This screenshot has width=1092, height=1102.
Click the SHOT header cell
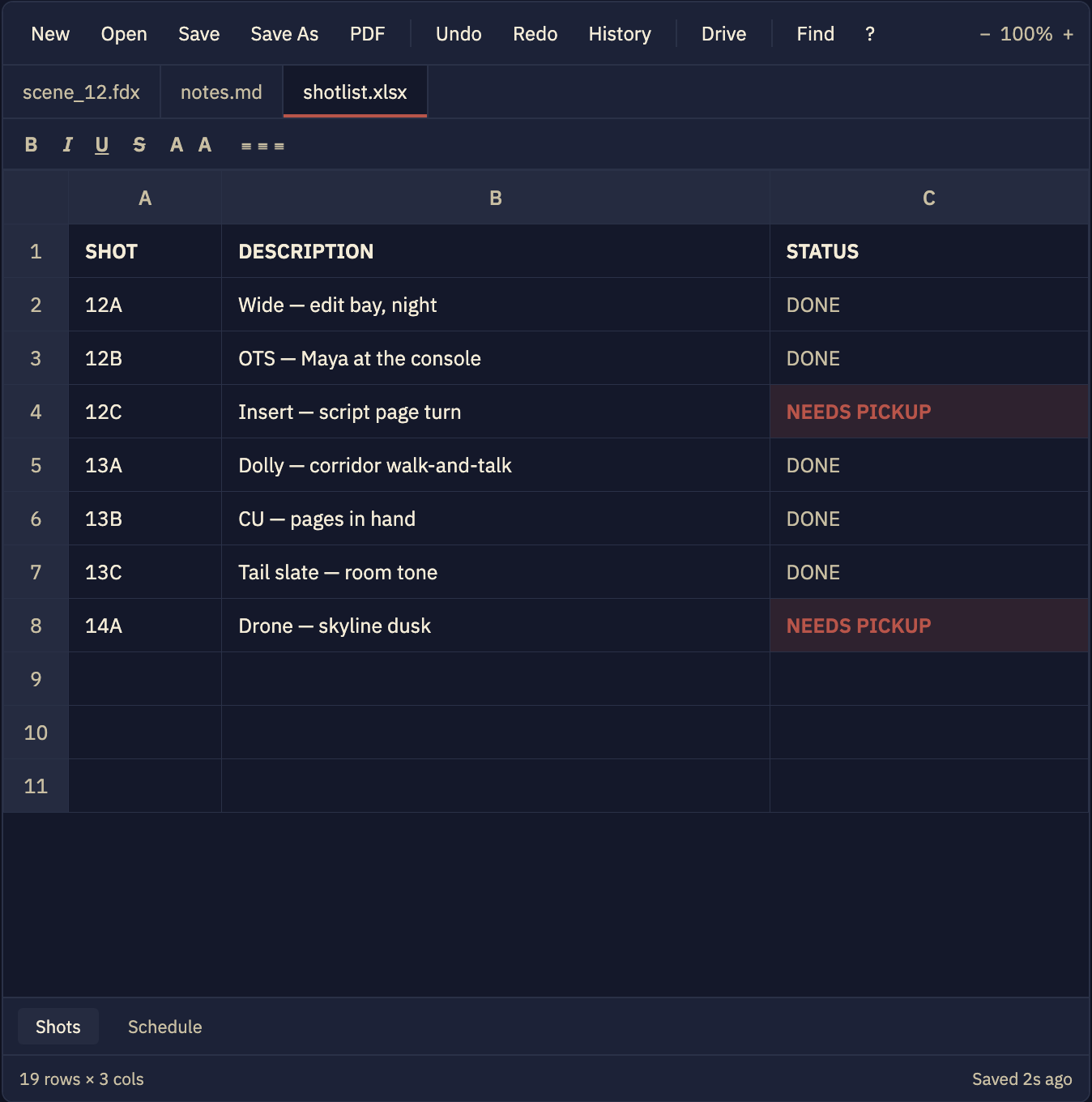coord(145,251)
